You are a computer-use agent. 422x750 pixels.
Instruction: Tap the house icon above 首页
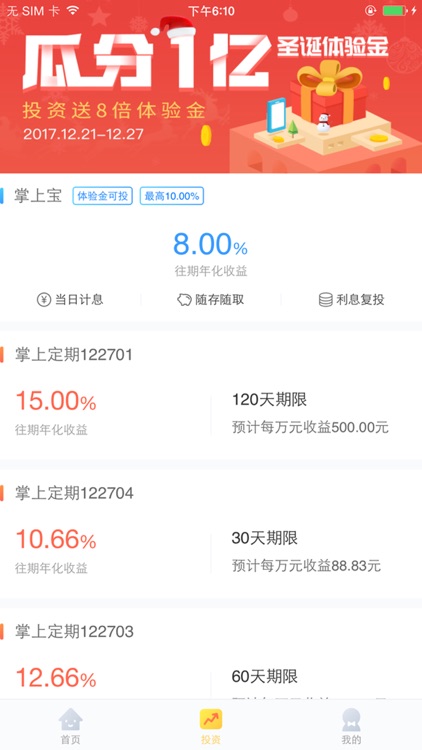[x=70, y=719]
